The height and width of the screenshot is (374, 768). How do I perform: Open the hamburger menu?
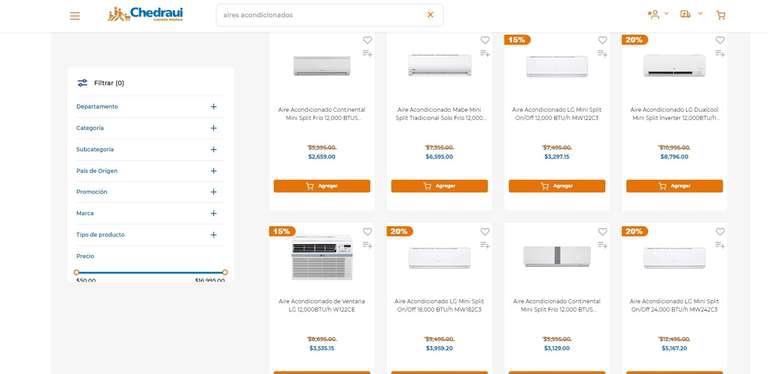[x=75, y=16]
